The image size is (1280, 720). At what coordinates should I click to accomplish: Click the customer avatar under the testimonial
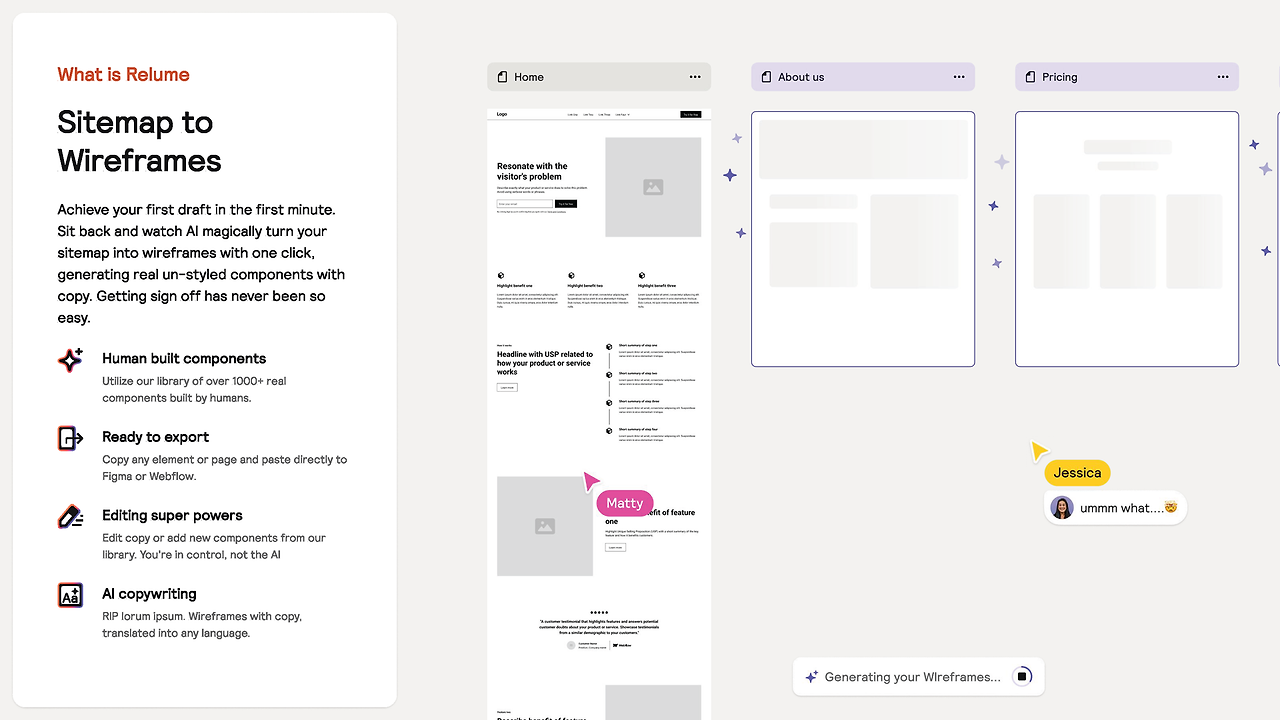[x=571, y=645]
